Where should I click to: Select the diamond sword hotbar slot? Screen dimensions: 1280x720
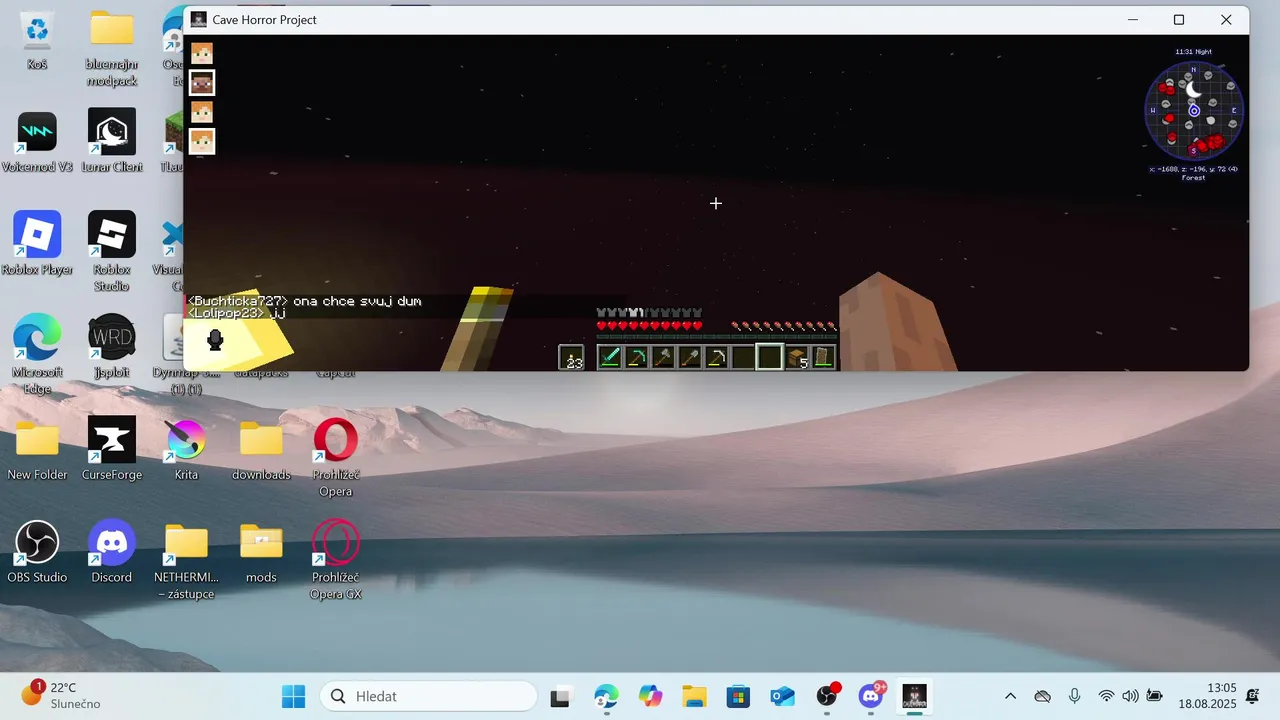click(x=610, y=357)
